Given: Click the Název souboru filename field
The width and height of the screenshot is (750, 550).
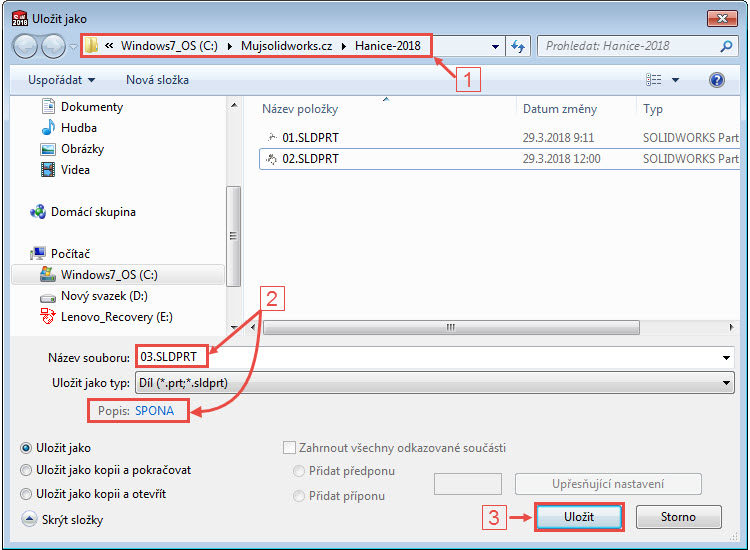Looking at the screenshot, I should point(430,357).
